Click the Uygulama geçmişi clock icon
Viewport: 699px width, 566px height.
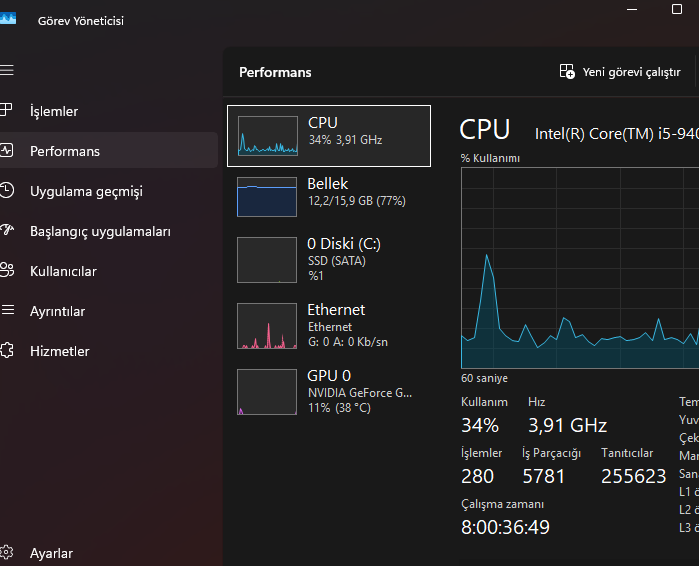click(7, 190)
